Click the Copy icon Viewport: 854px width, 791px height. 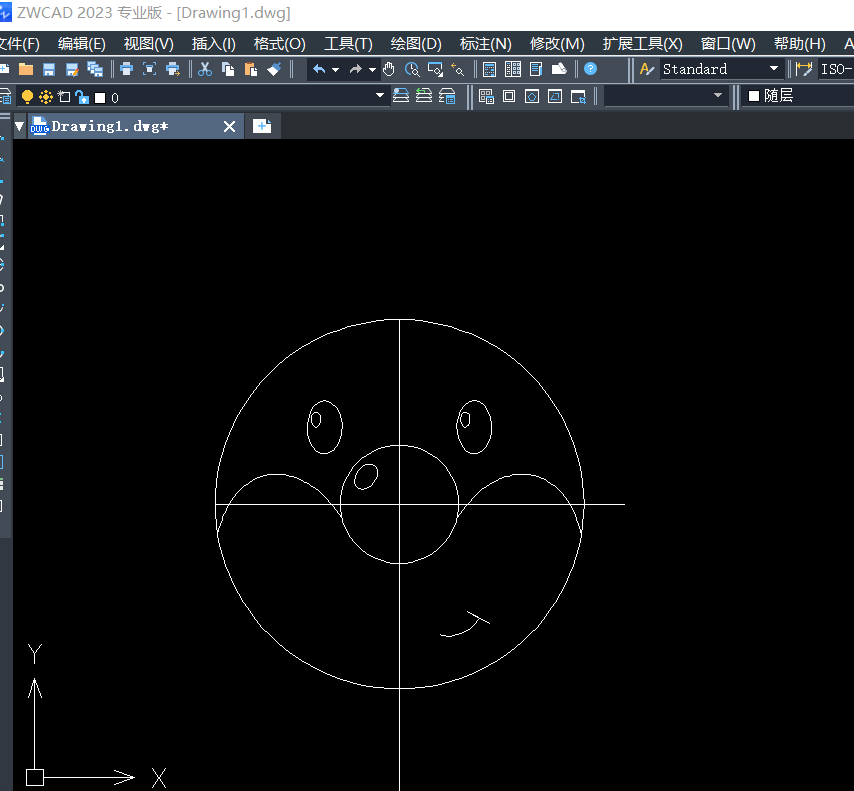click(228, 69)
